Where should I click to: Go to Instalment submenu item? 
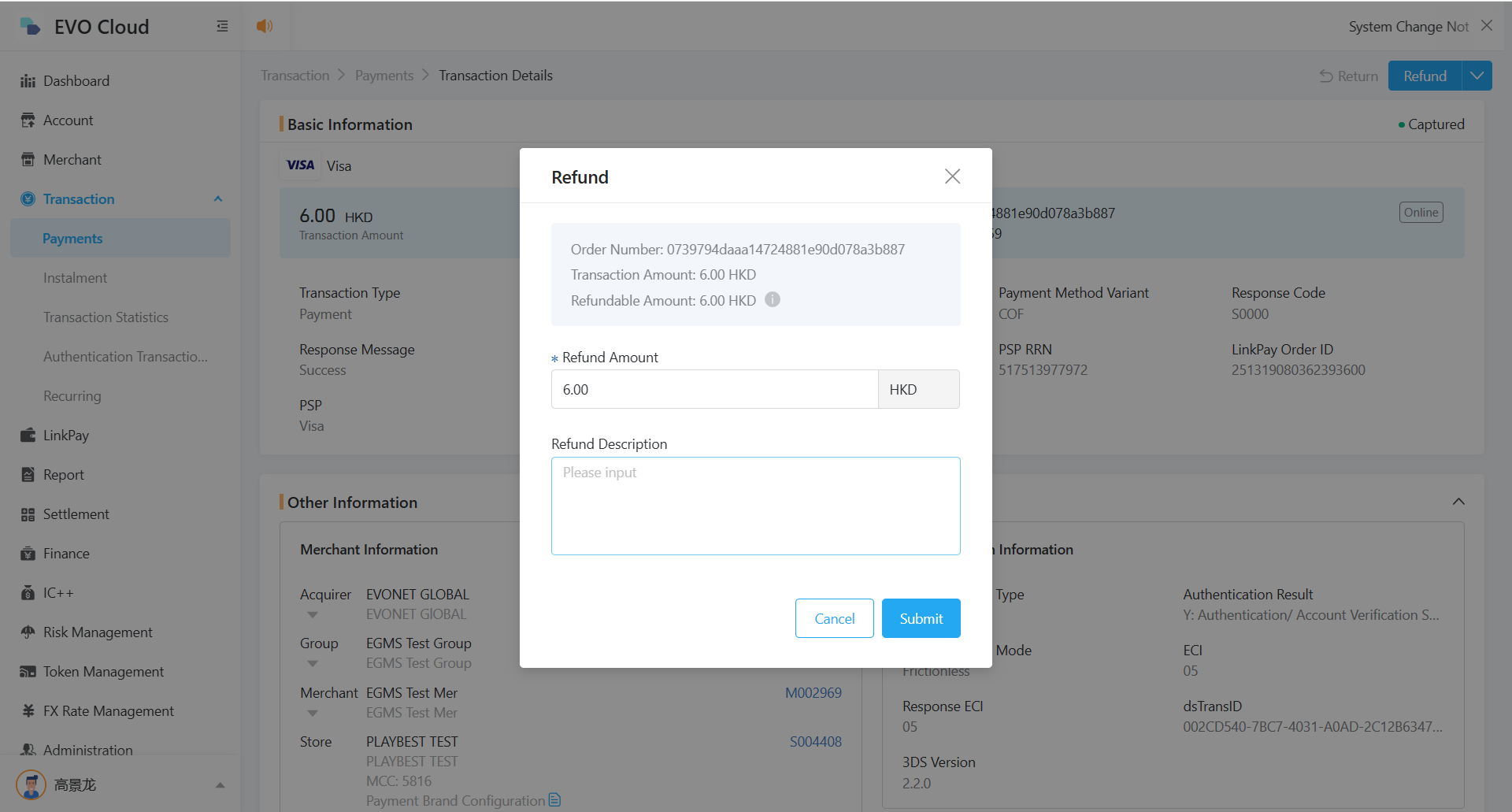click(x=75, y=278)
